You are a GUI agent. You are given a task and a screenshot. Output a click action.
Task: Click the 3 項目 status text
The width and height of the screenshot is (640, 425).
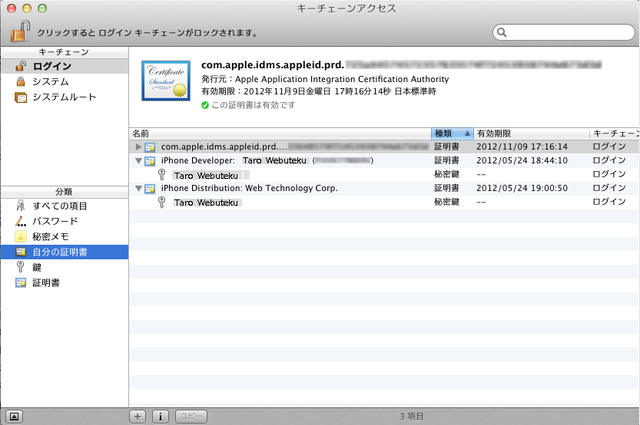(x=411, y=416)
